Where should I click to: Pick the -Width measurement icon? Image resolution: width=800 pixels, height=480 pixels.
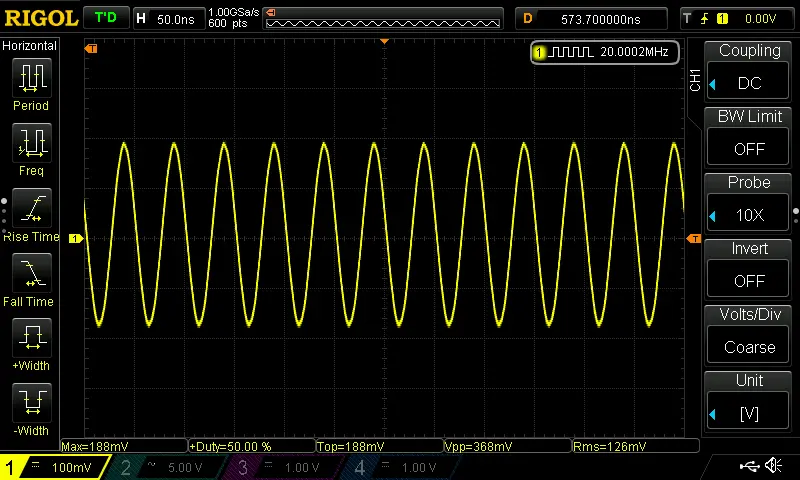pyautogui.click(x=31, y=403)
